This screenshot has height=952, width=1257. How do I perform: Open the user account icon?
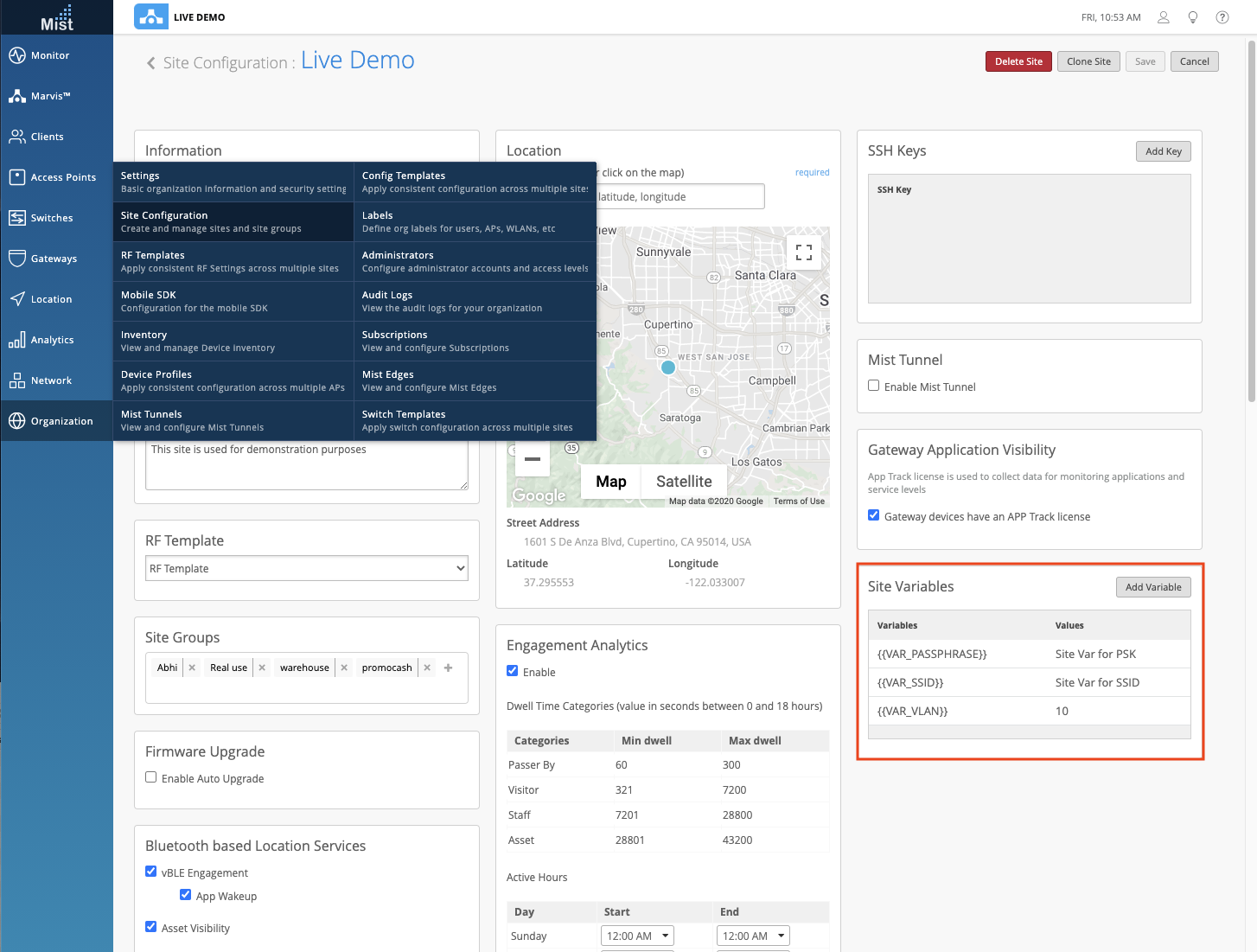tap(1164, 17)
